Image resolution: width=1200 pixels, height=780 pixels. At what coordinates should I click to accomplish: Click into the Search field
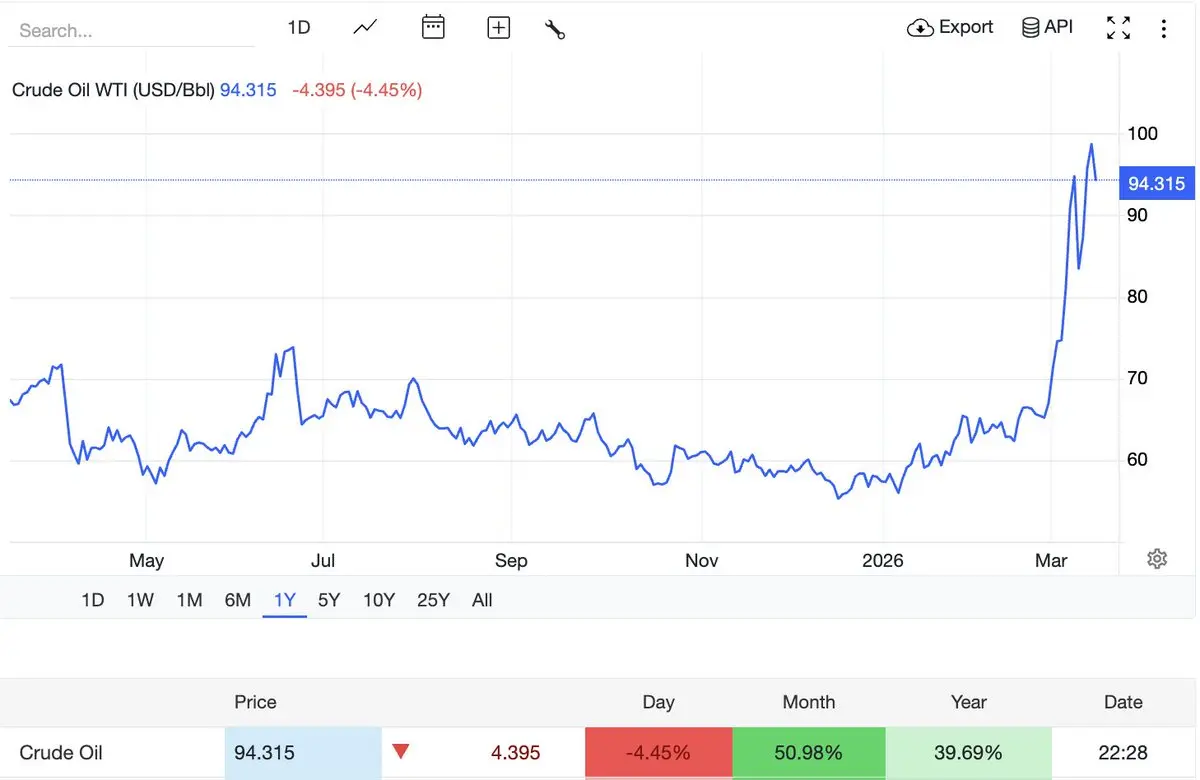(130, 31)
